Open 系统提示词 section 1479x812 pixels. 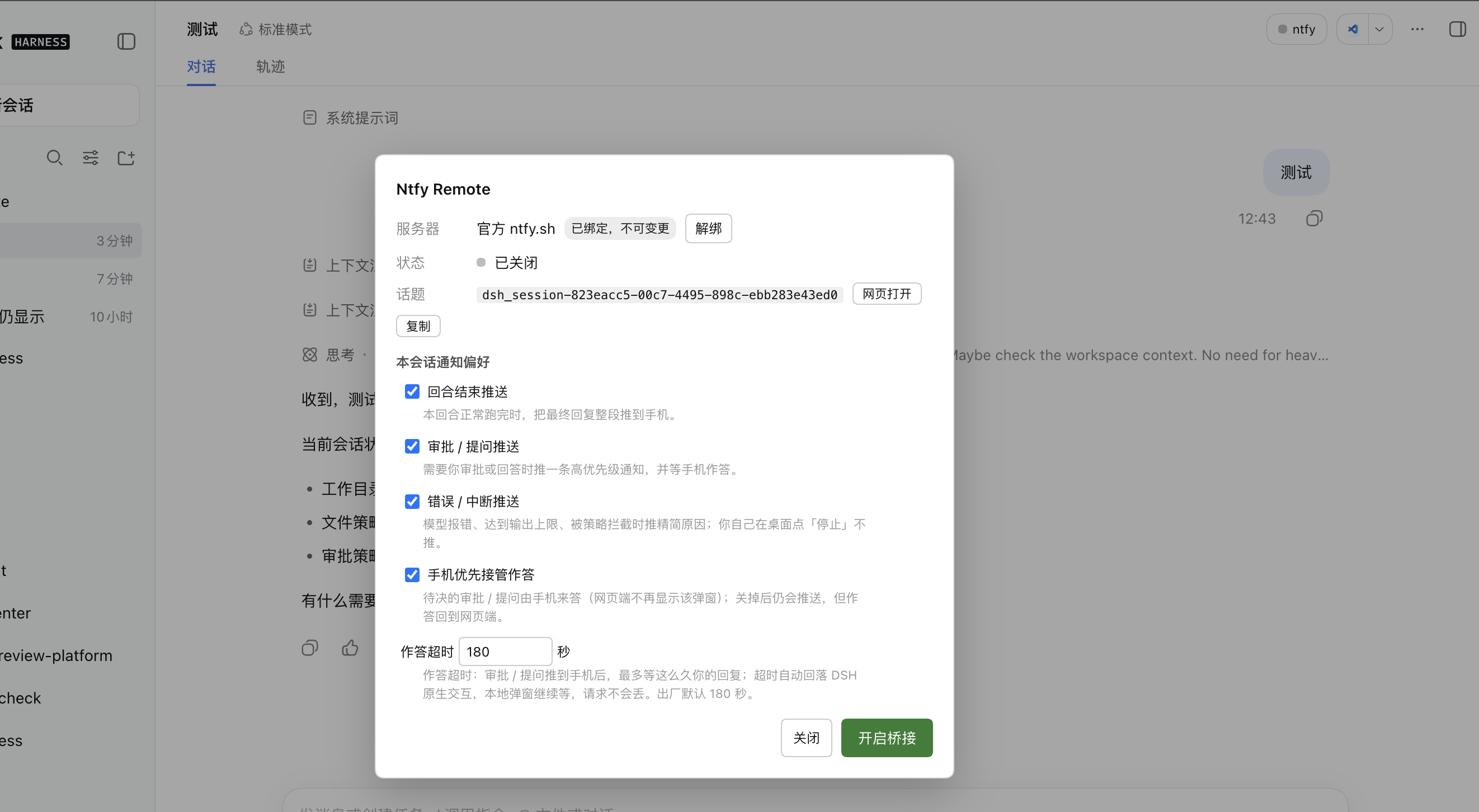click(x=350, y=118)
